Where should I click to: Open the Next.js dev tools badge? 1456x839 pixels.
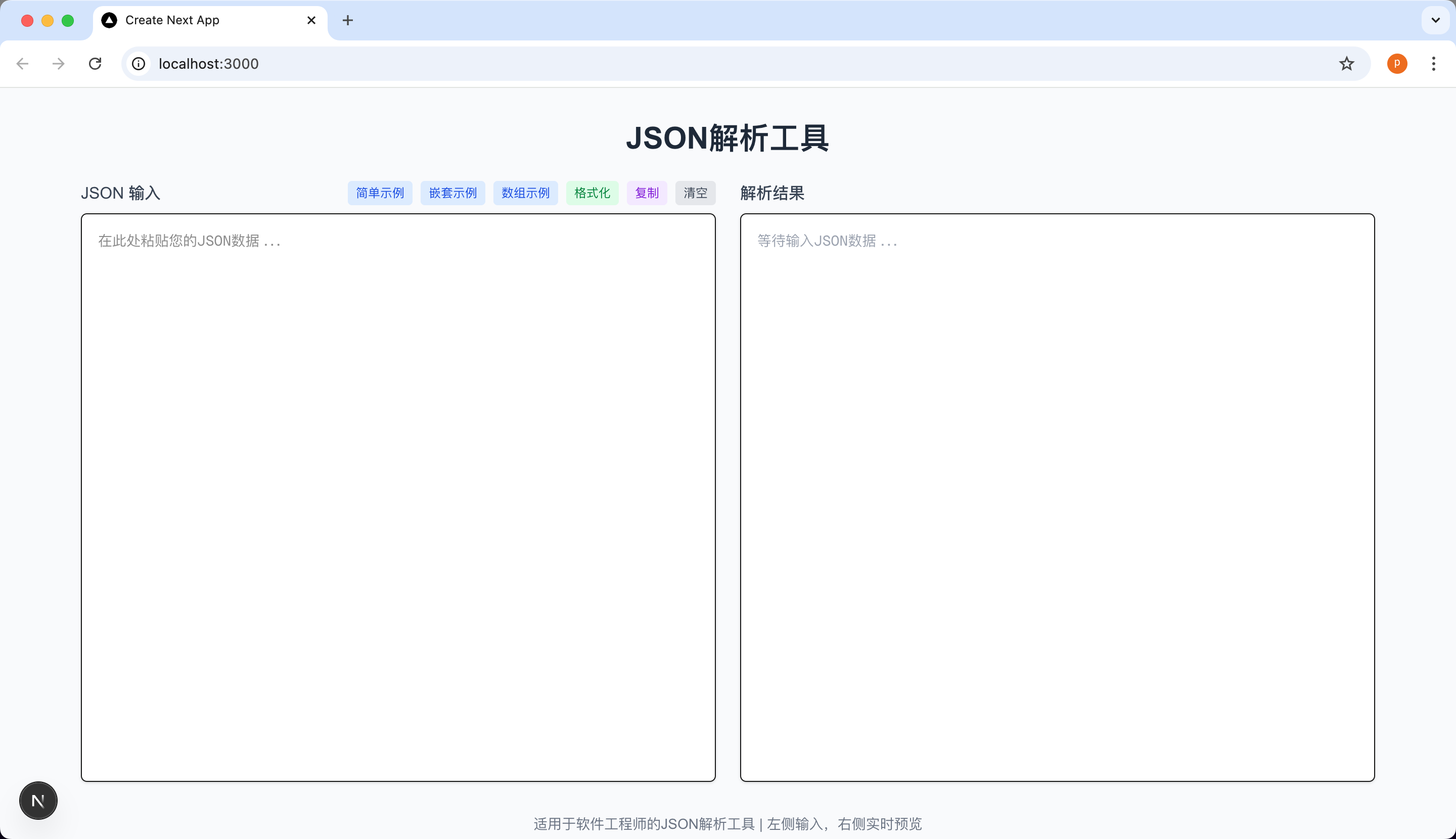tap(38, 800)
